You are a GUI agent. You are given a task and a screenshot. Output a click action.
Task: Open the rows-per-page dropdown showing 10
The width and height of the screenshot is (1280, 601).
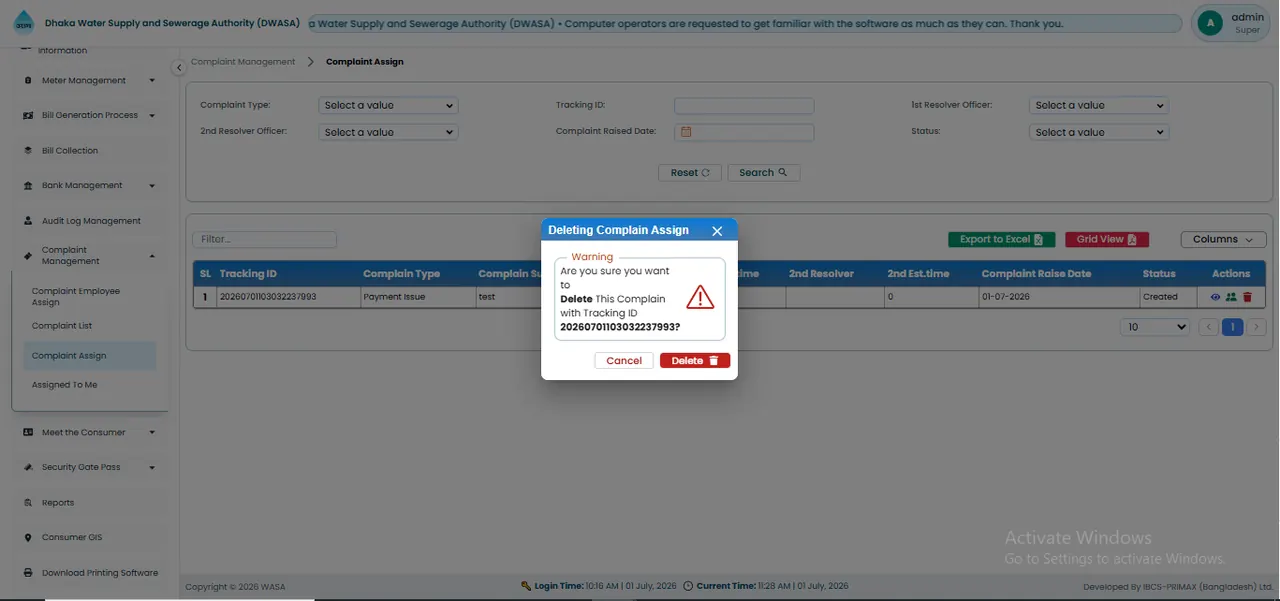(1156, 327)
